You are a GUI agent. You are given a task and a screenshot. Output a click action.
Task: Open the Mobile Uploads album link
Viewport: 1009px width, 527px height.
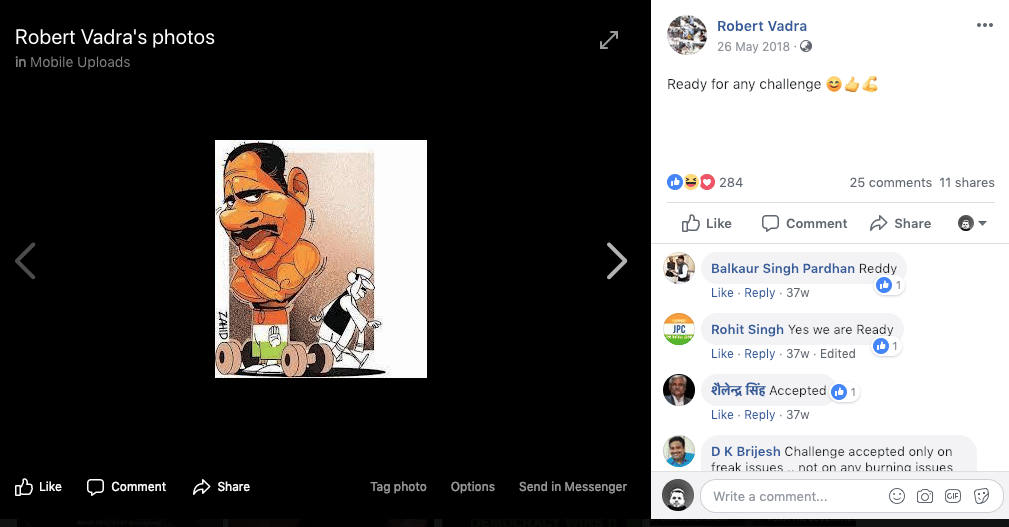point(80,62)
